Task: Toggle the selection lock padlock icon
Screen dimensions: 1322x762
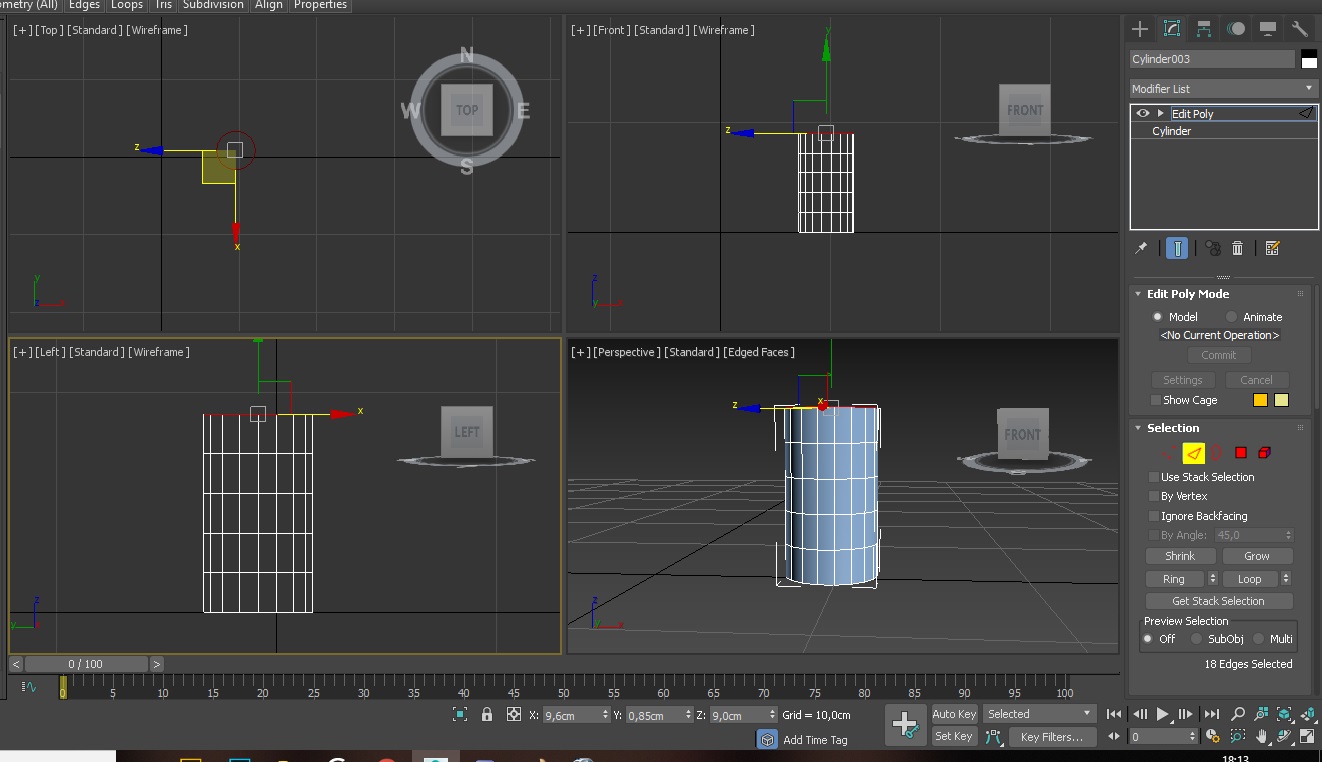Action: coord(487,714)
